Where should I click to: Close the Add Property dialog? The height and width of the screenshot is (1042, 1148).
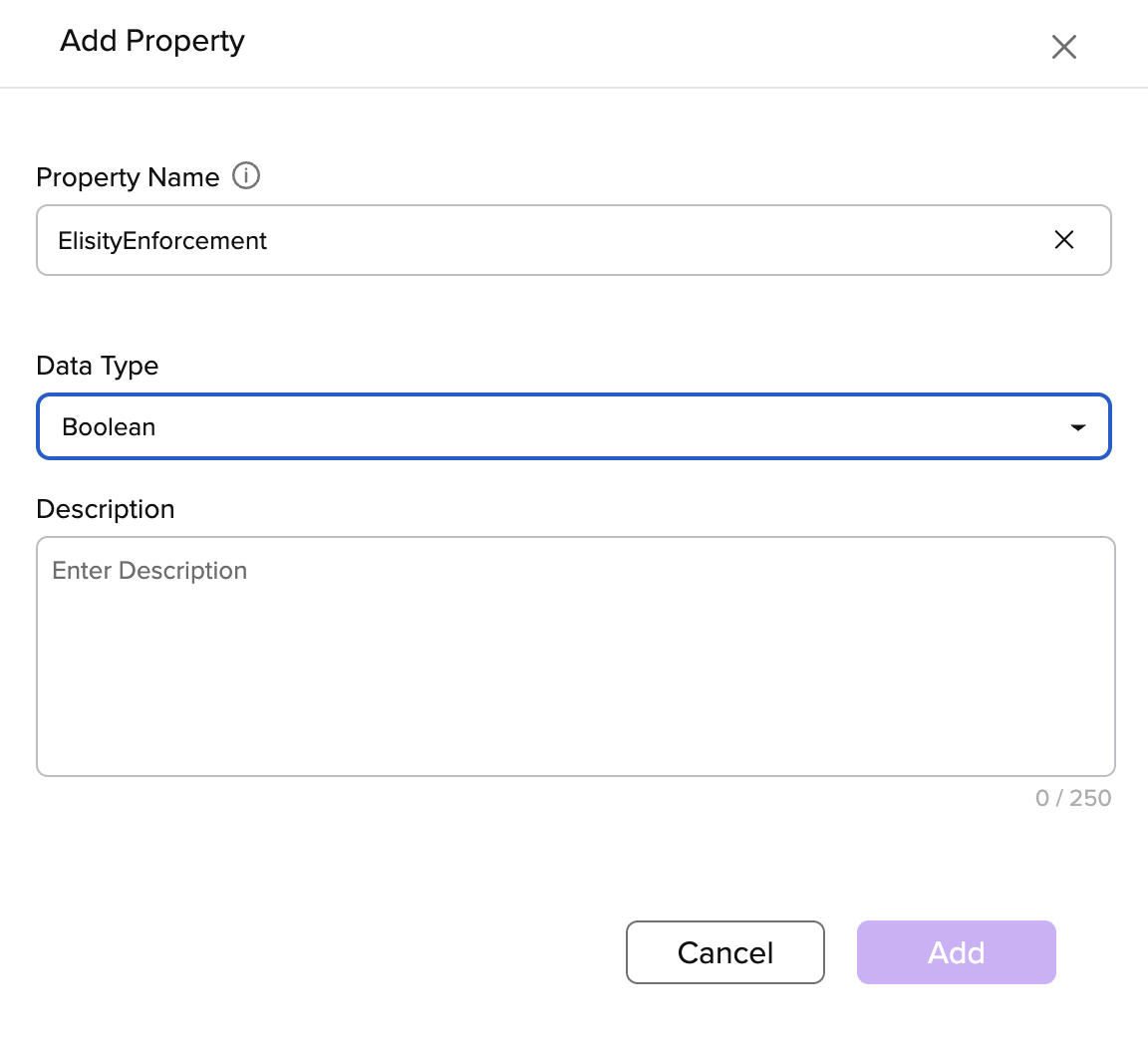click(x=1063, y=47)
